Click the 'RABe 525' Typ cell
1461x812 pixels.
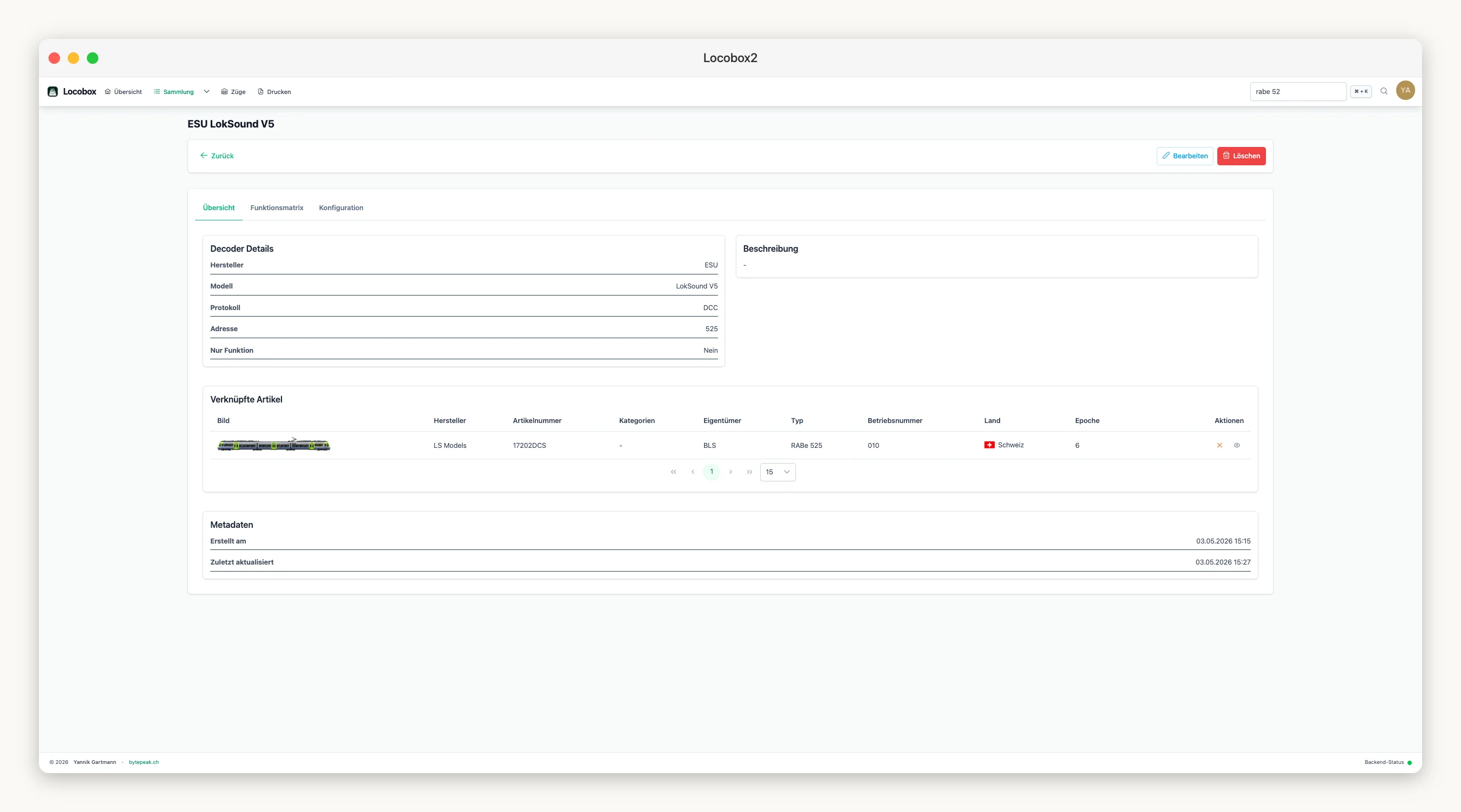(807, 446)
